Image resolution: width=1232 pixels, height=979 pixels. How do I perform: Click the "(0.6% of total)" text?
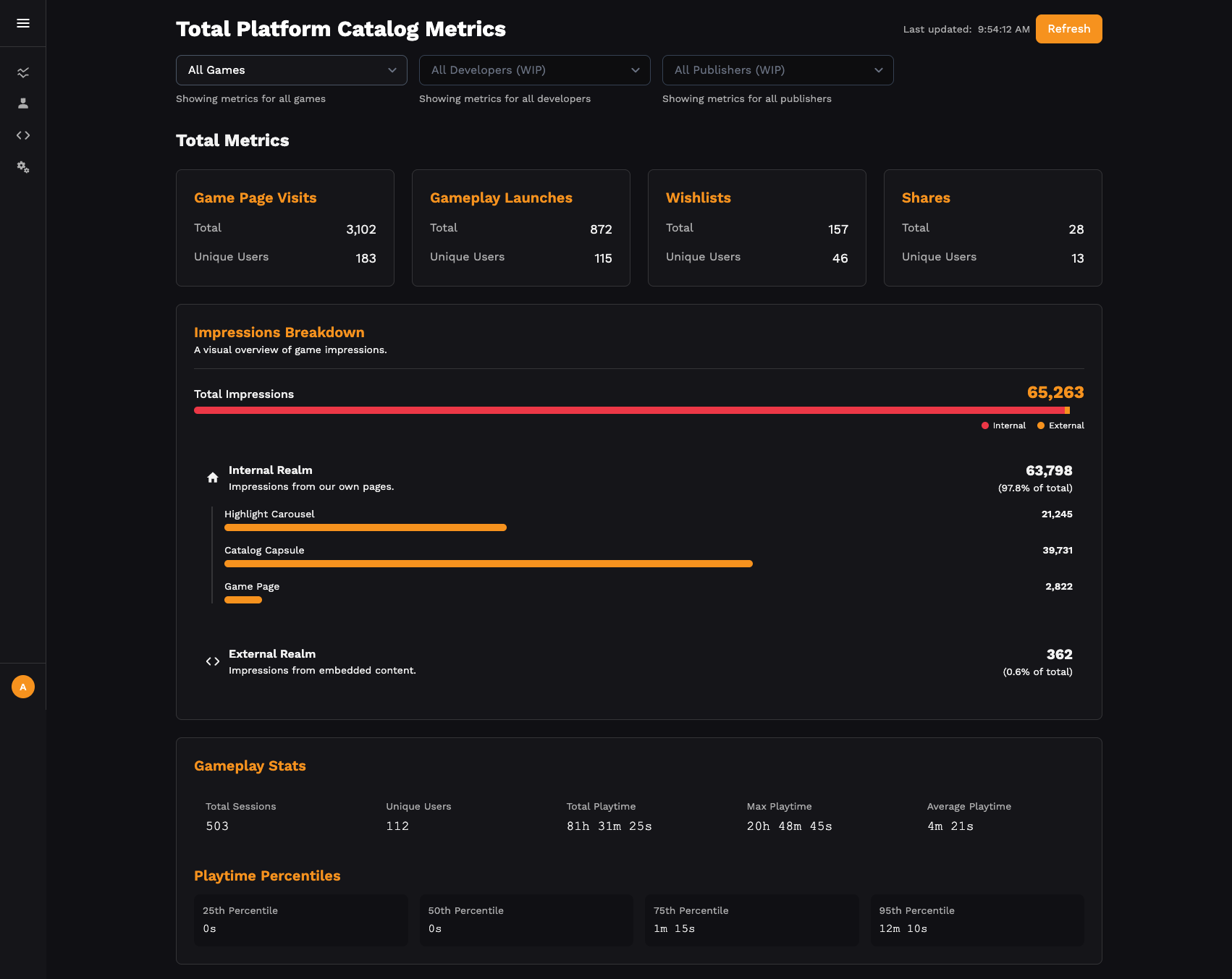click(x=1038, y=672)
